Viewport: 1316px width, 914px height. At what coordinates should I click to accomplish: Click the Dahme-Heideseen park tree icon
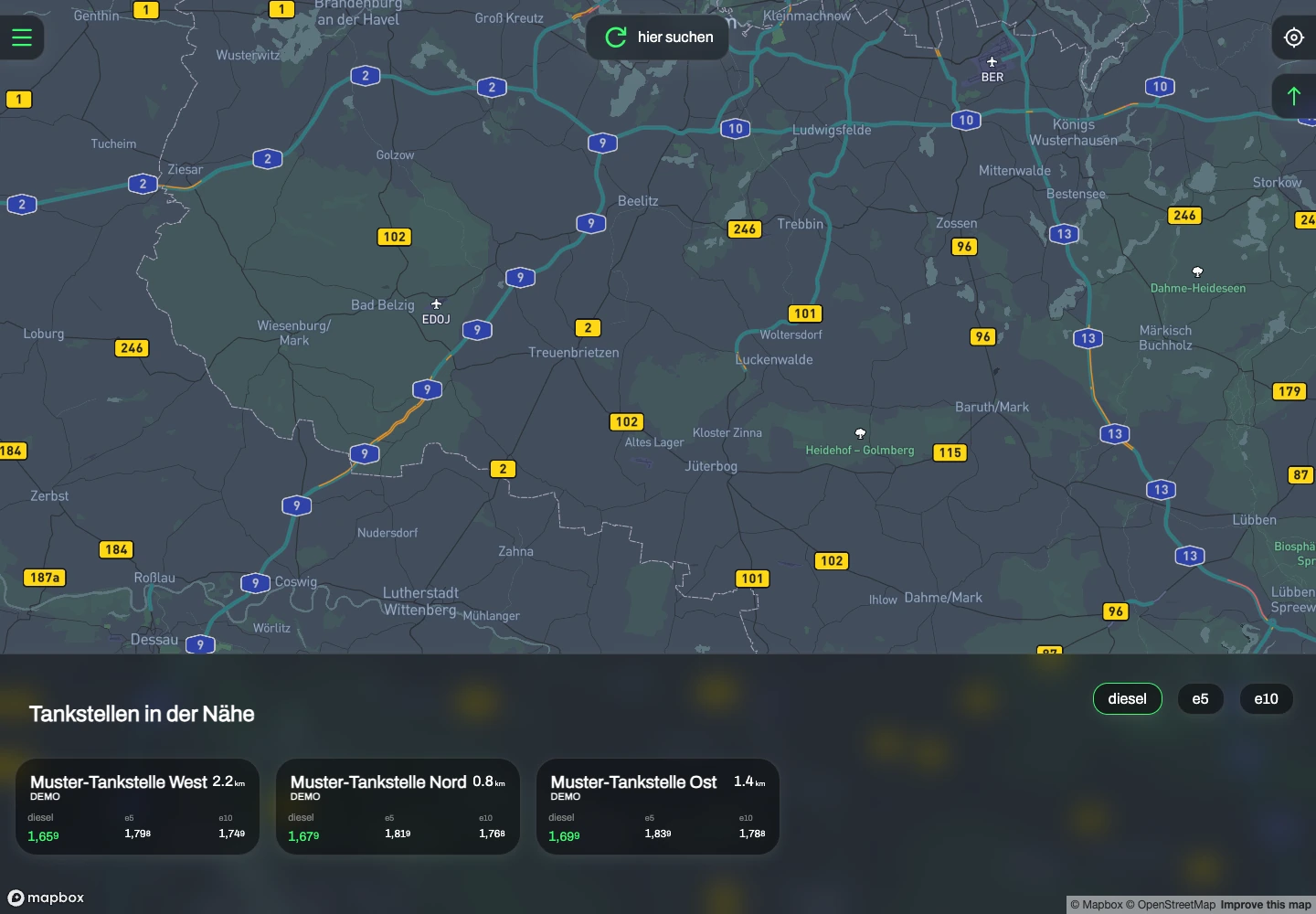pos(1197,272)
